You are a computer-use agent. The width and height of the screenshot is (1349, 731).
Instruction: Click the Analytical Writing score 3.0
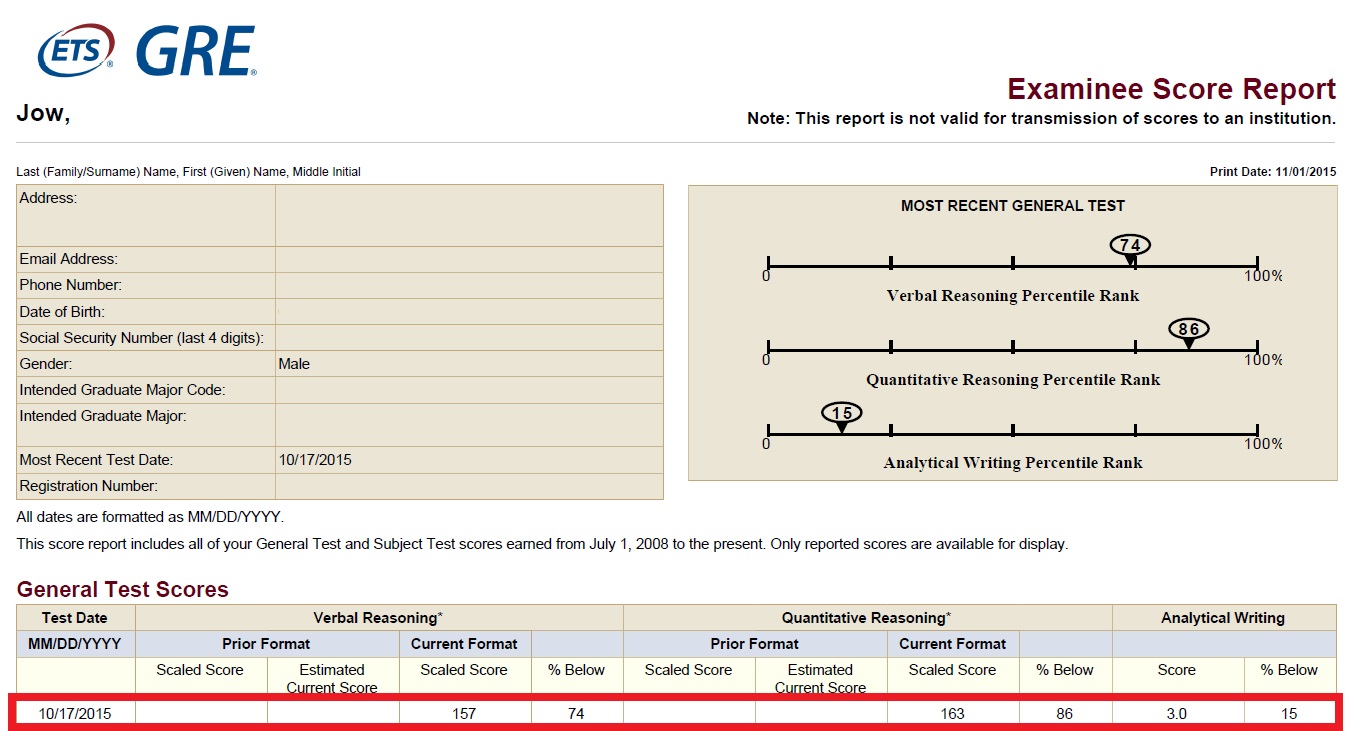[1177, 714]
